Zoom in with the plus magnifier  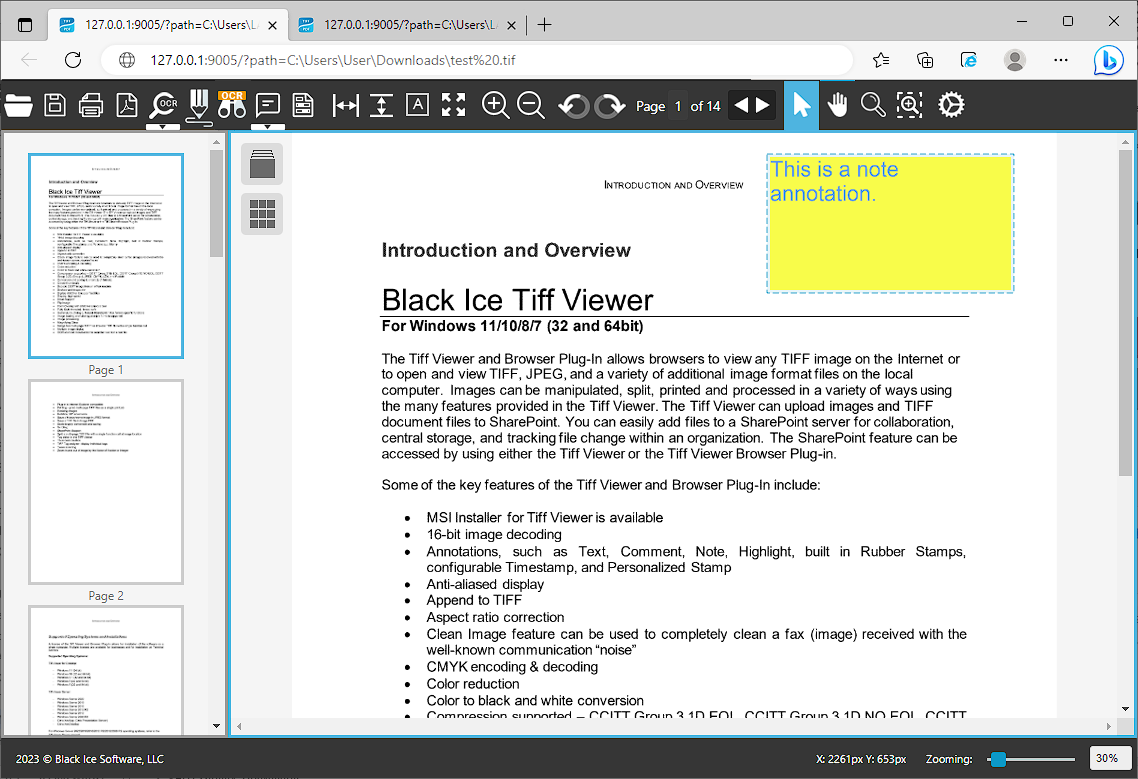[x=495, y=105]
